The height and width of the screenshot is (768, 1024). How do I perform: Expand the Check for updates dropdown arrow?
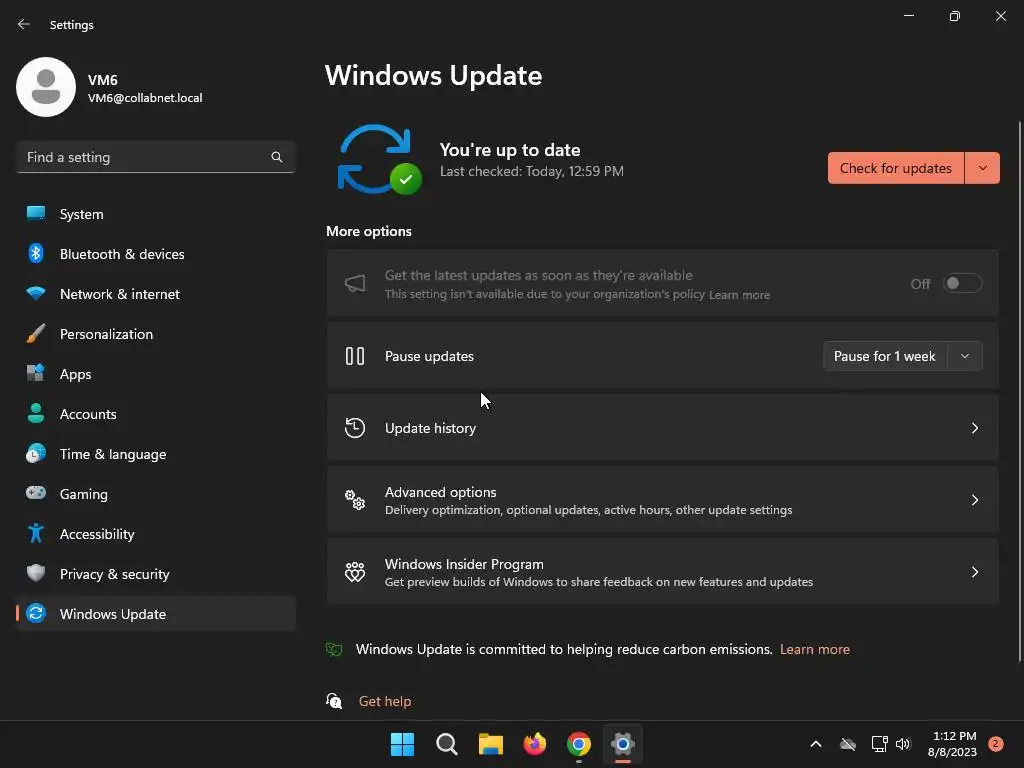pos(982,168)
